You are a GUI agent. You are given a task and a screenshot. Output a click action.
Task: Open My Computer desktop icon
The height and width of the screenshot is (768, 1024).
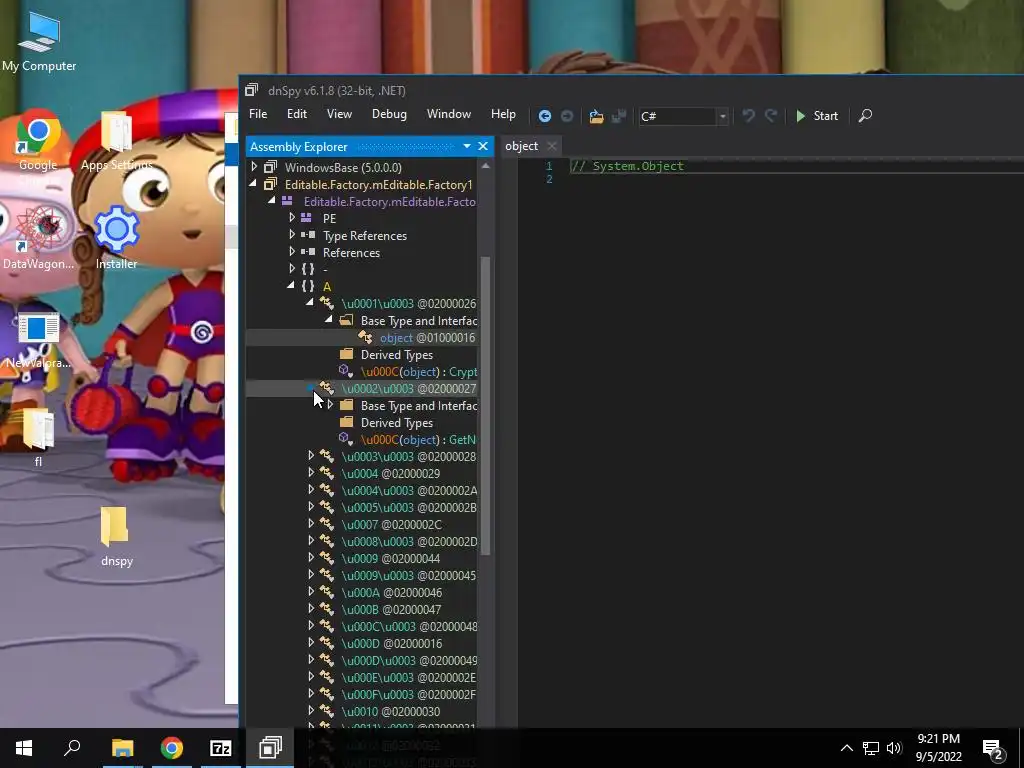pos(39,41)
